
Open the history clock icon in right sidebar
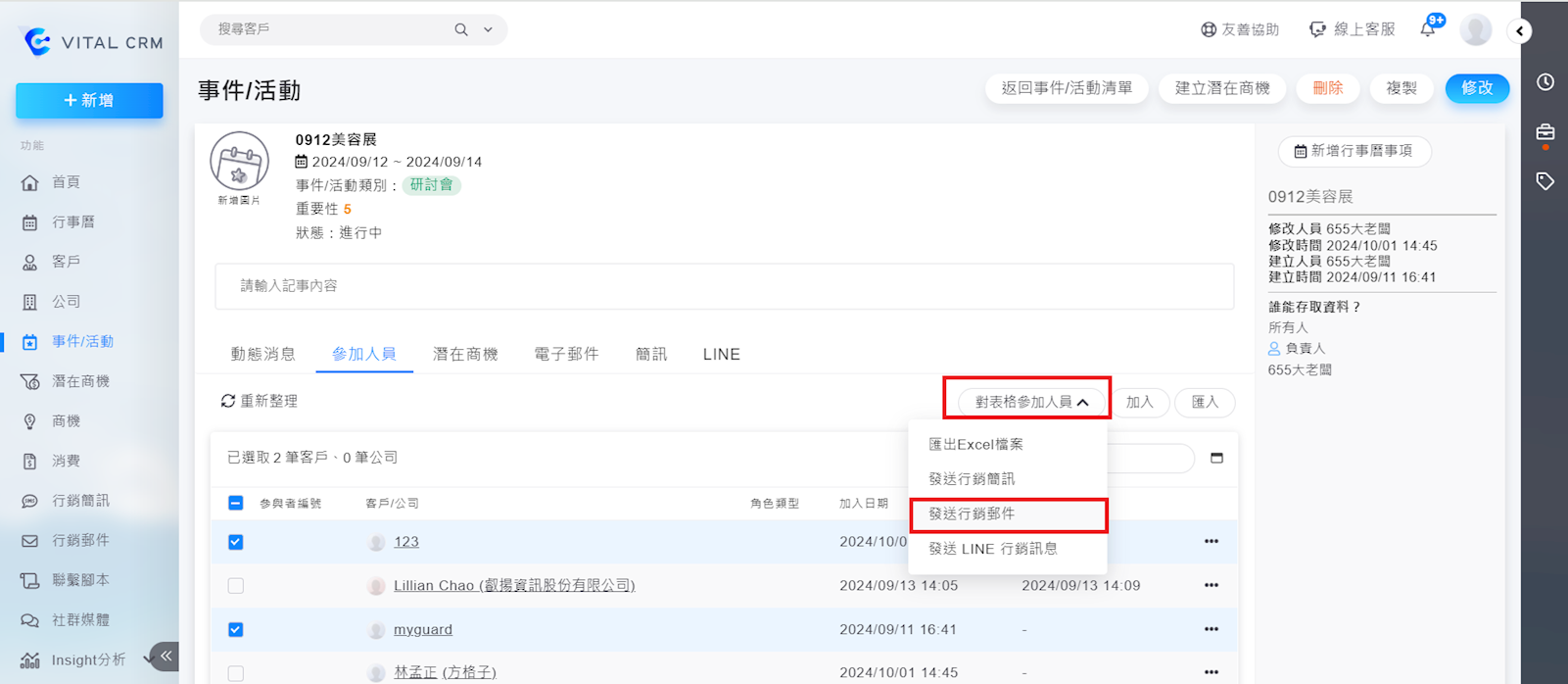click(1545, 82)
